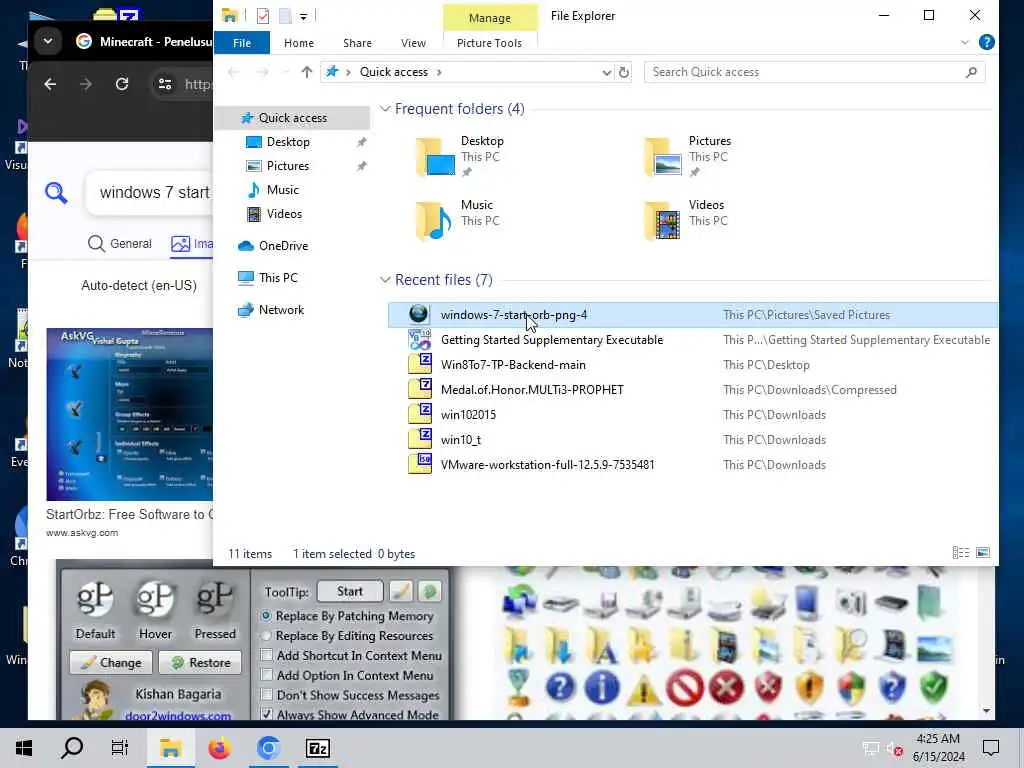Open the Windows Start menu

[x=24, y=748]
